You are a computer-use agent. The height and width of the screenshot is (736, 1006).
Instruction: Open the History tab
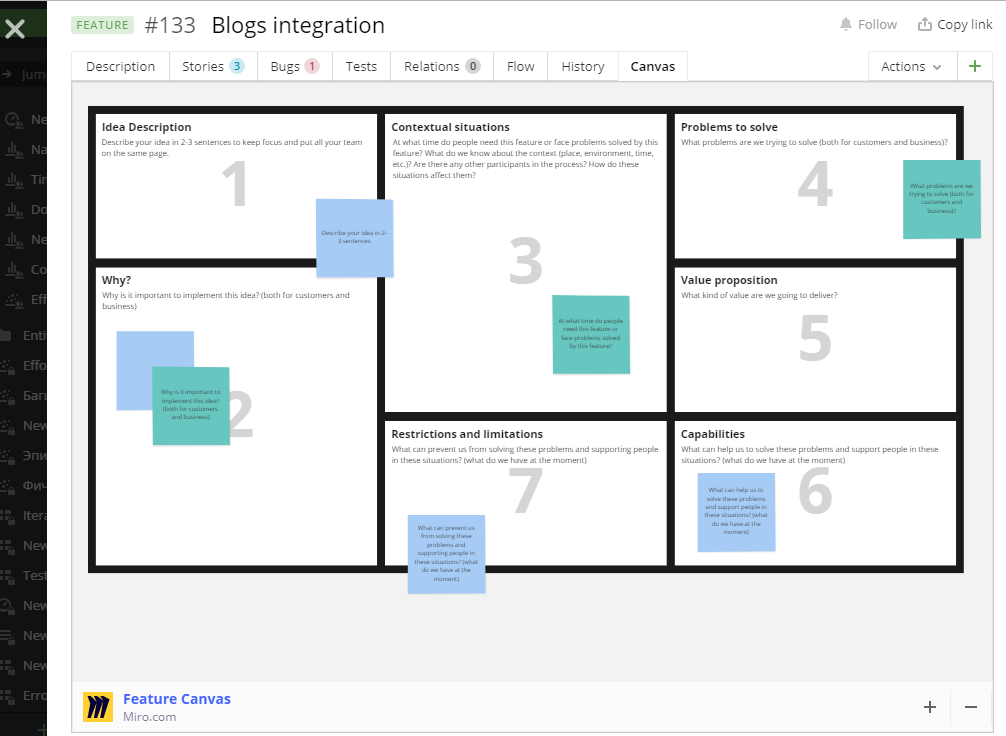582,66
